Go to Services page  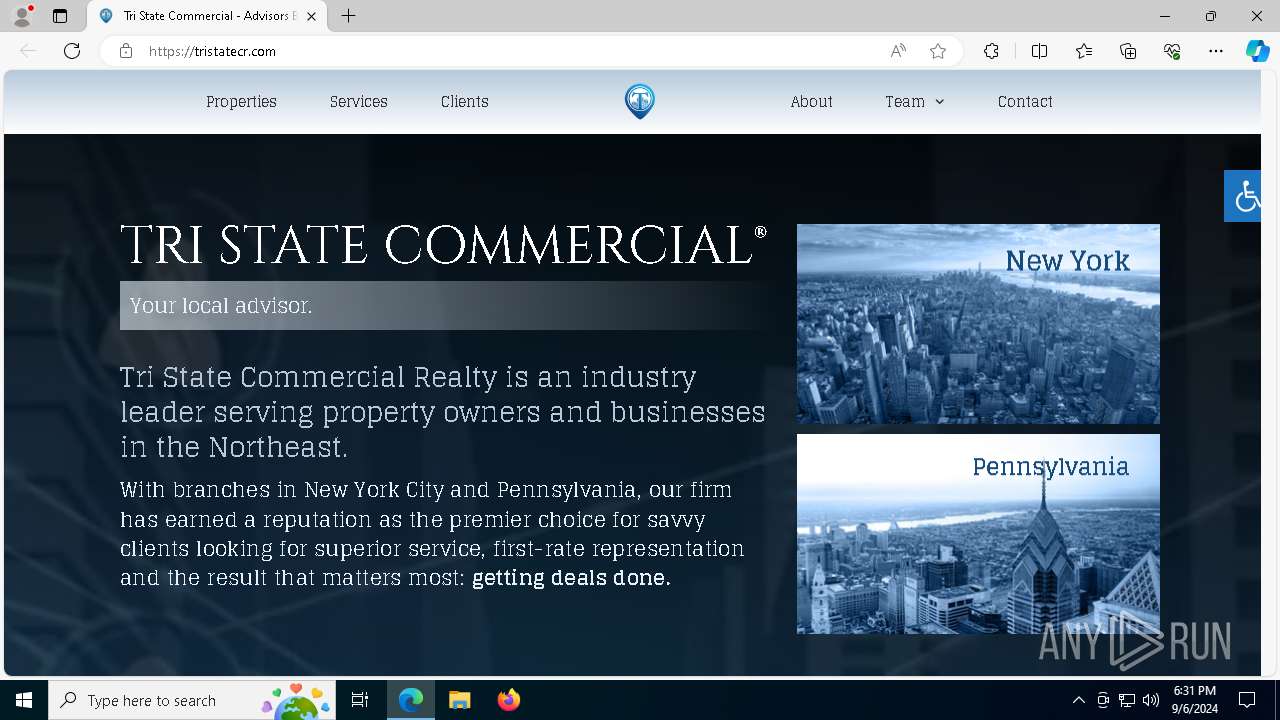(359, 101)
